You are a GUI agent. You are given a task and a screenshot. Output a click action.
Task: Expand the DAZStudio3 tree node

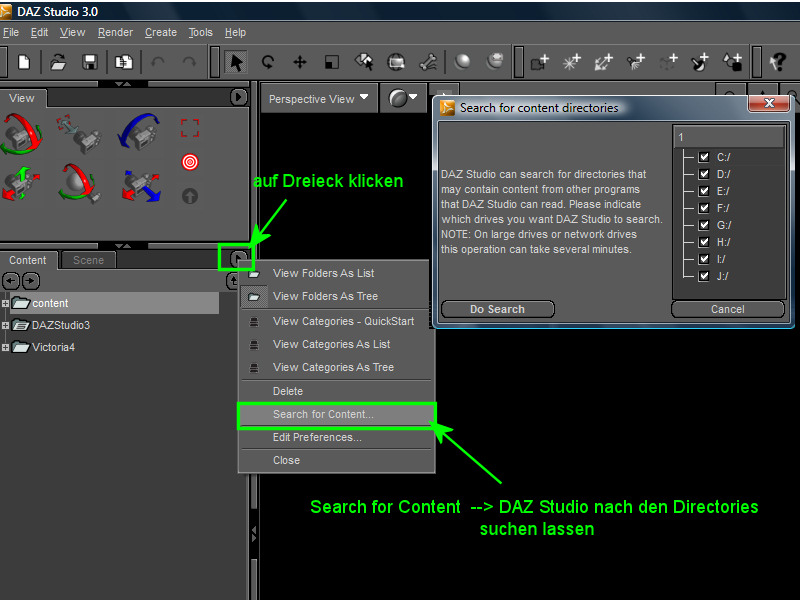[x=5, y=325]
